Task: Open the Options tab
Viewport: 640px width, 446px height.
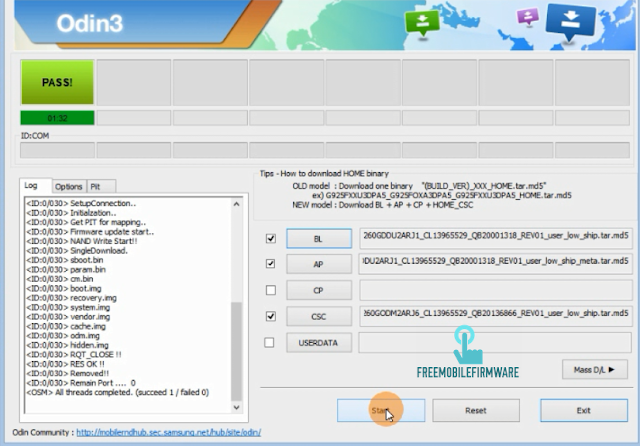Action: pos(69,186)
